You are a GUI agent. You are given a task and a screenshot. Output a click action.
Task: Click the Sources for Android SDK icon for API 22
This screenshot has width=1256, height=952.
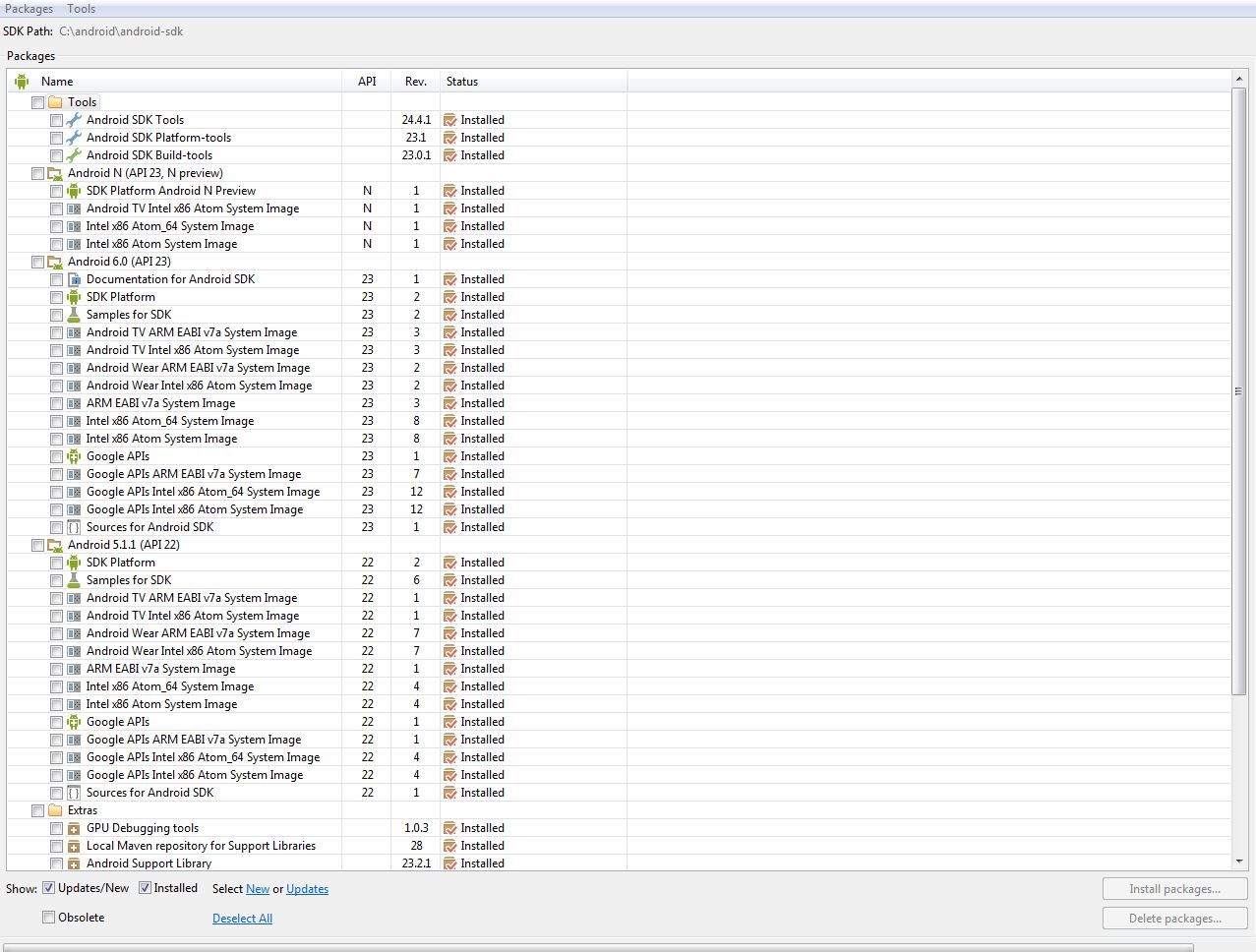point(74,793)
